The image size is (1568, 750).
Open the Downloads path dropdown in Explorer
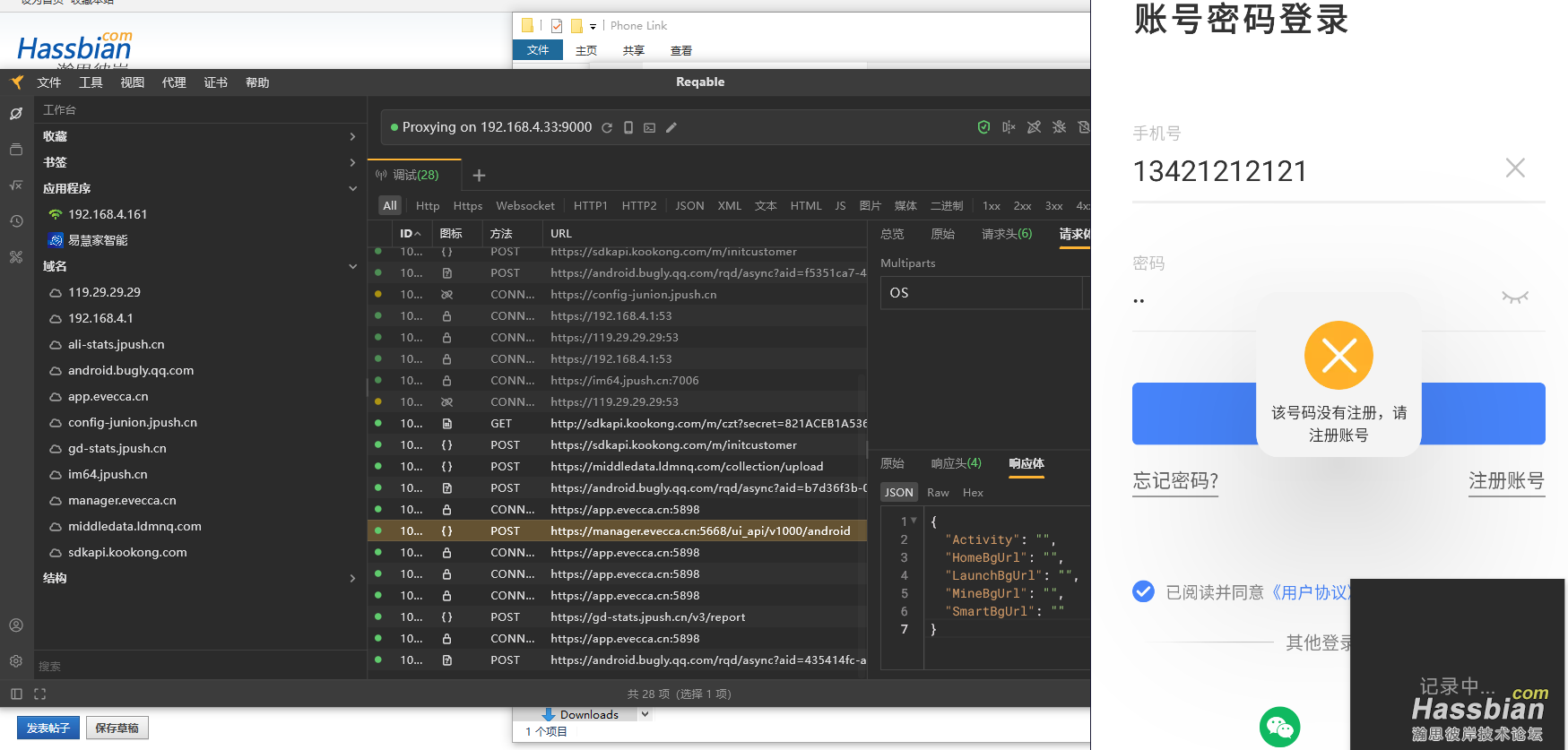[645, 715]
